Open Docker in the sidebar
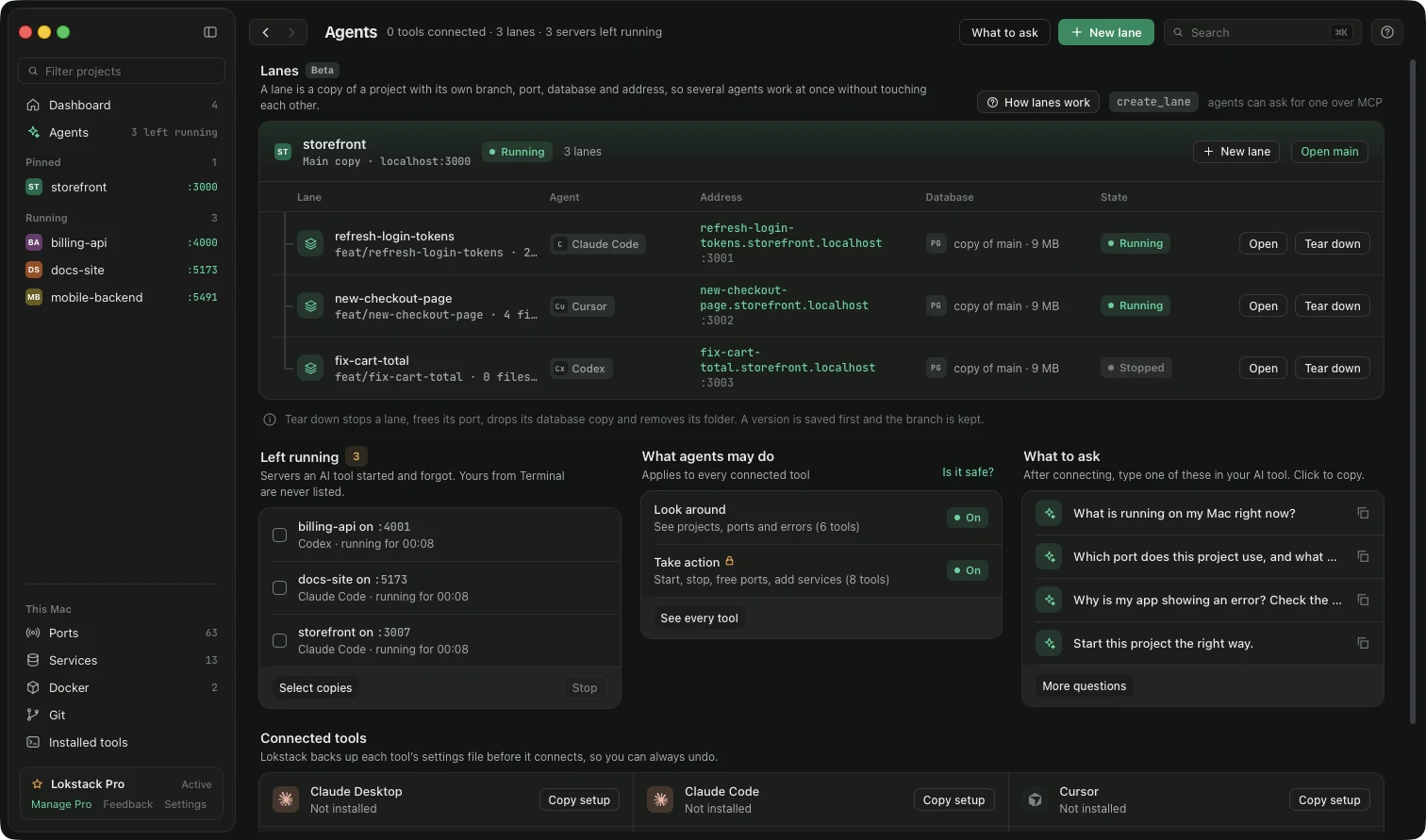The width and height of the screenshot is (1426, 840). tap(122, 687)
